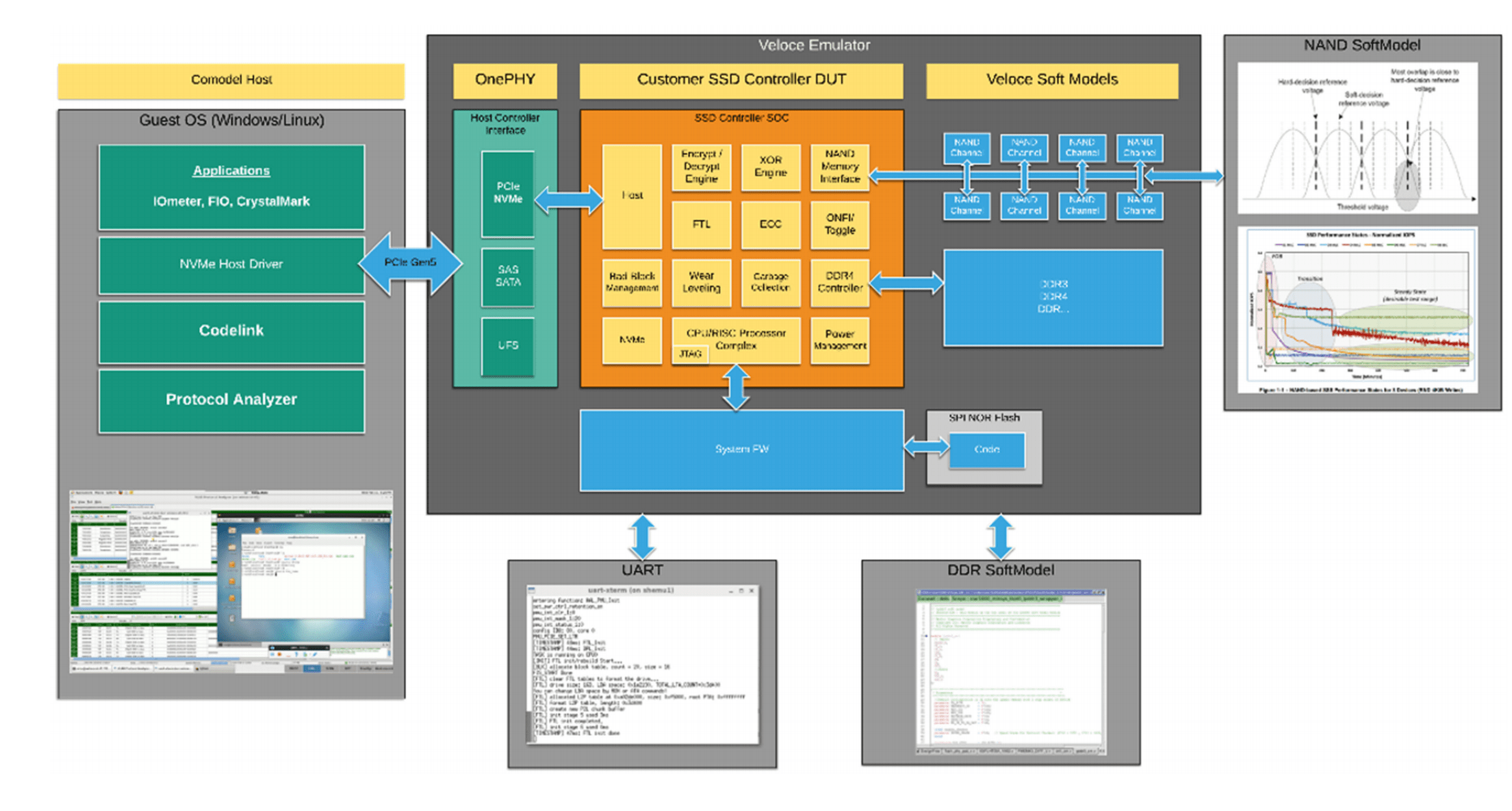Click the yellow NVMe block in the SOC
This screenshot has width=1512, height=811.
(632, 341)
